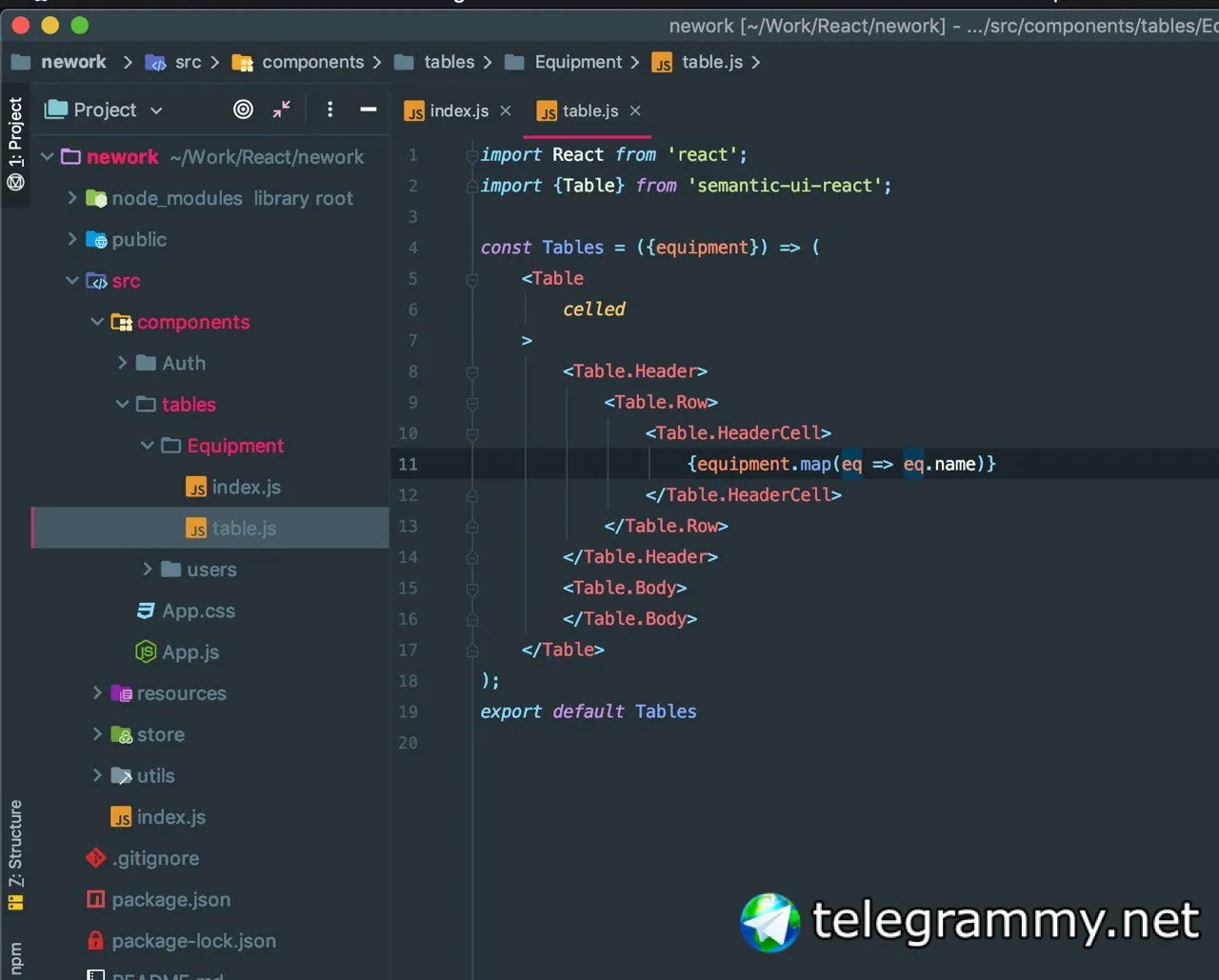Toggle the 1: Project side tab

click(x=15, y=144)
